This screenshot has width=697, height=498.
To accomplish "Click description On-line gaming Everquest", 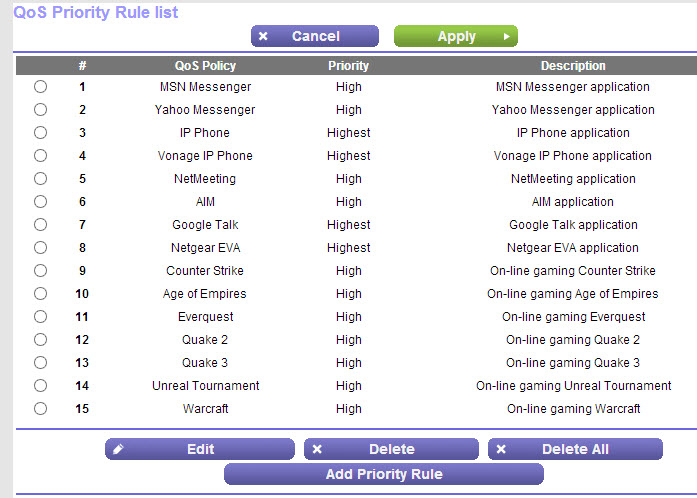I will [573, 317].
